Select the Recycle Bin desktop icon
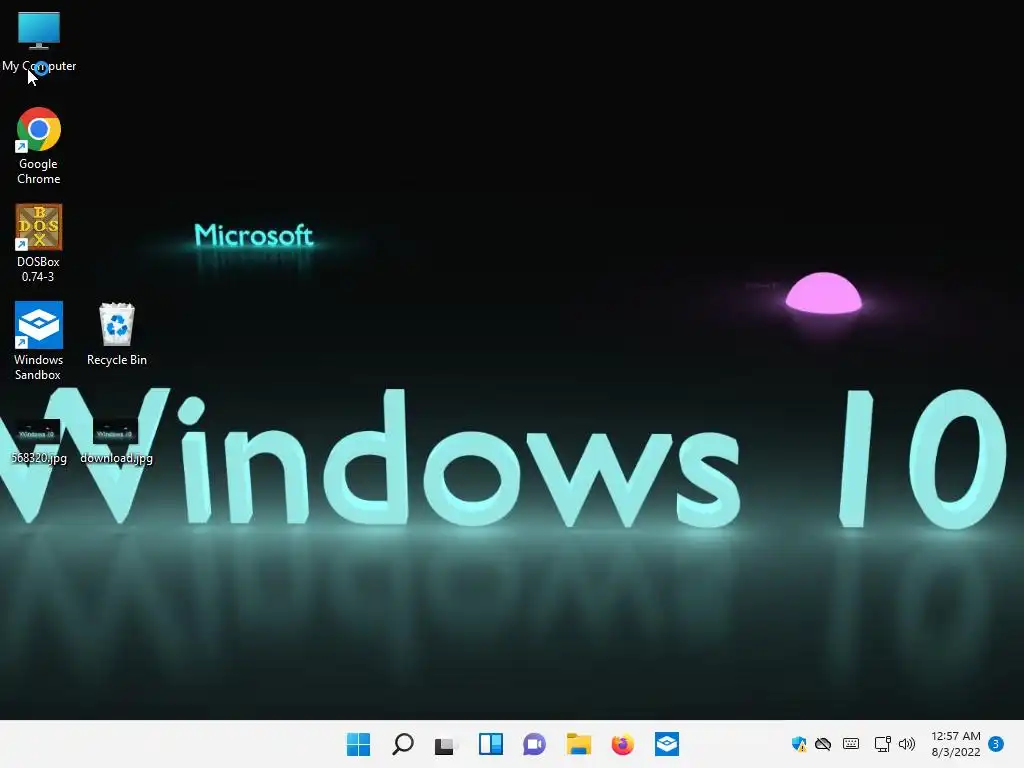 click(117, 334)
